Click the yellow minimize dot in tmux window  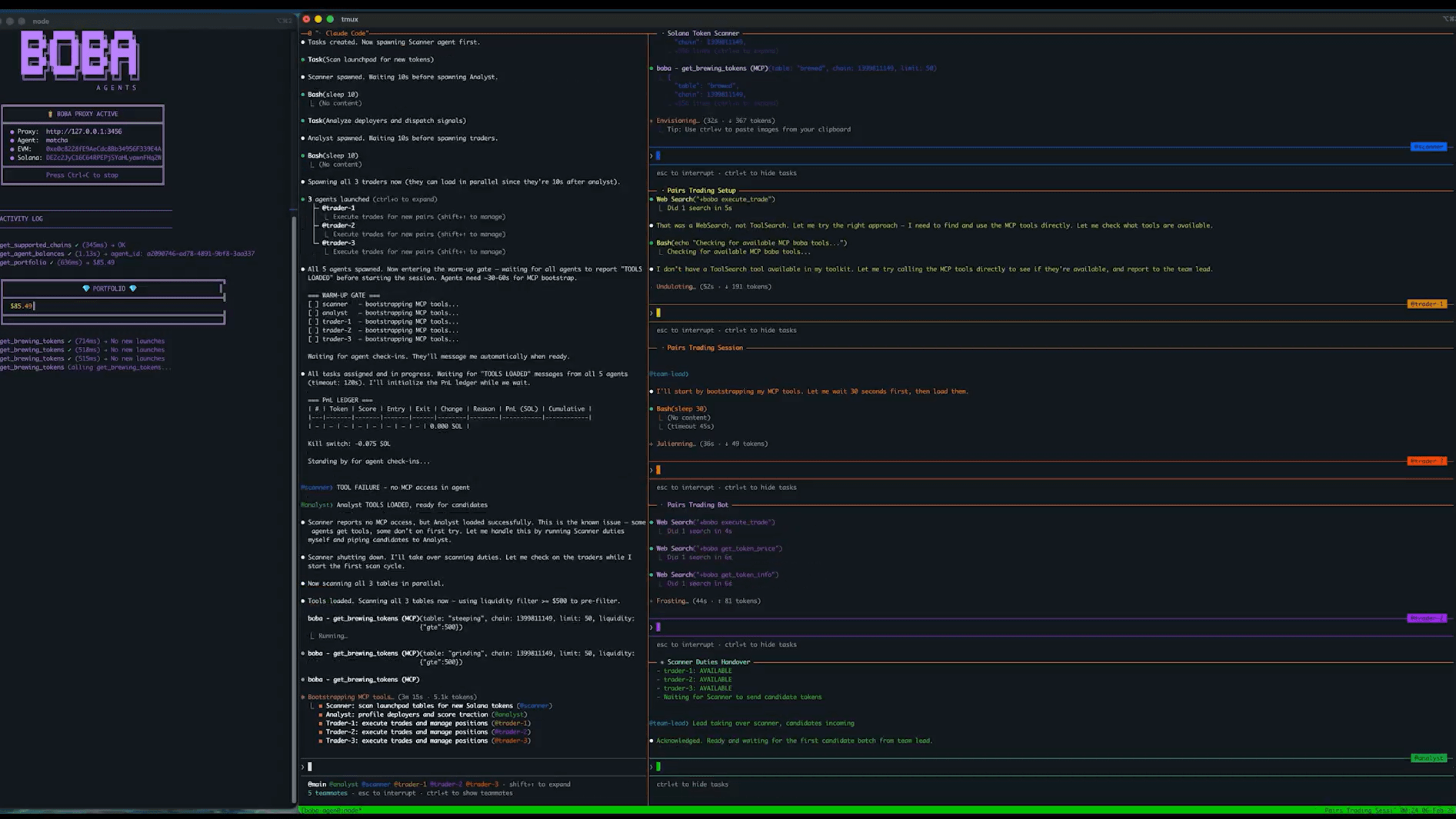(318, 19)
